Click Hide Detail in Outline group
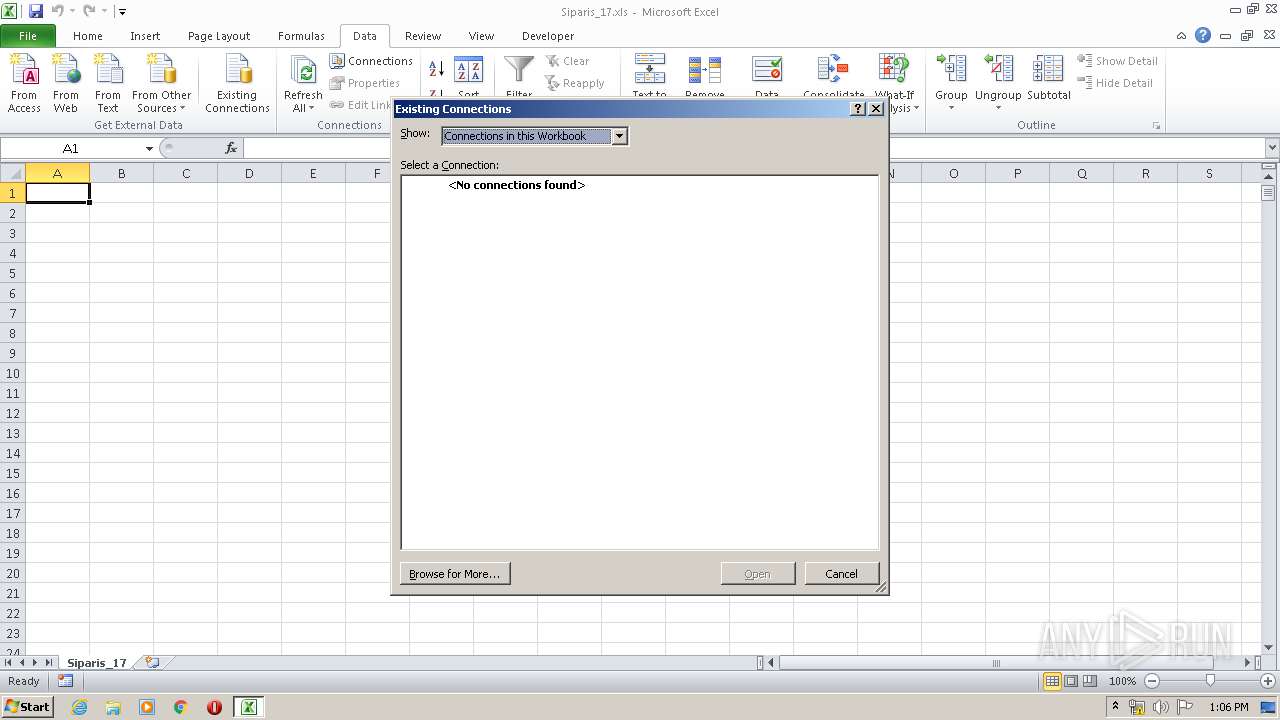 click(1115, 83)
